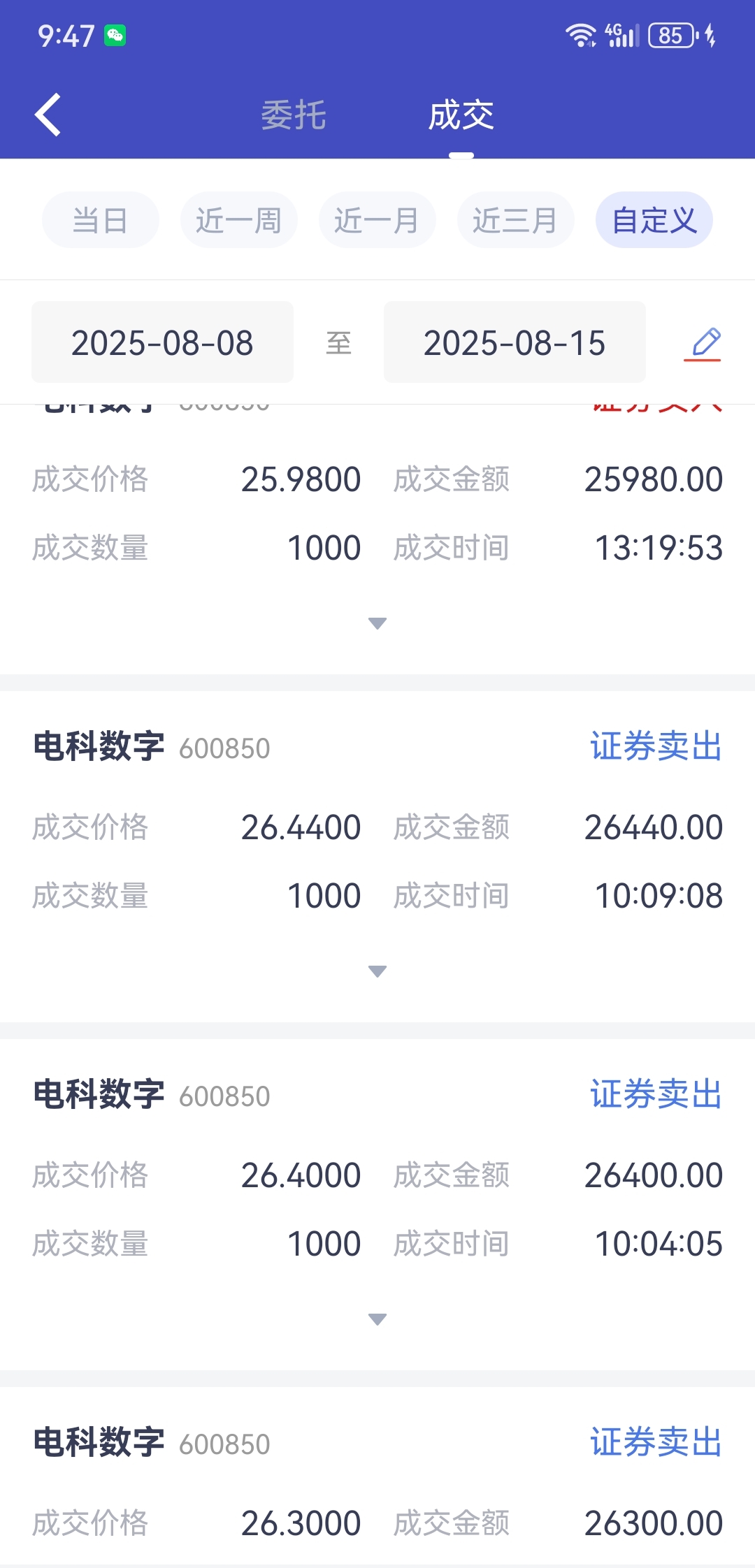Tap the back arrow icon
Image resolution: width=755 pixels, height=1568 pixels.
tap(48, 115)
